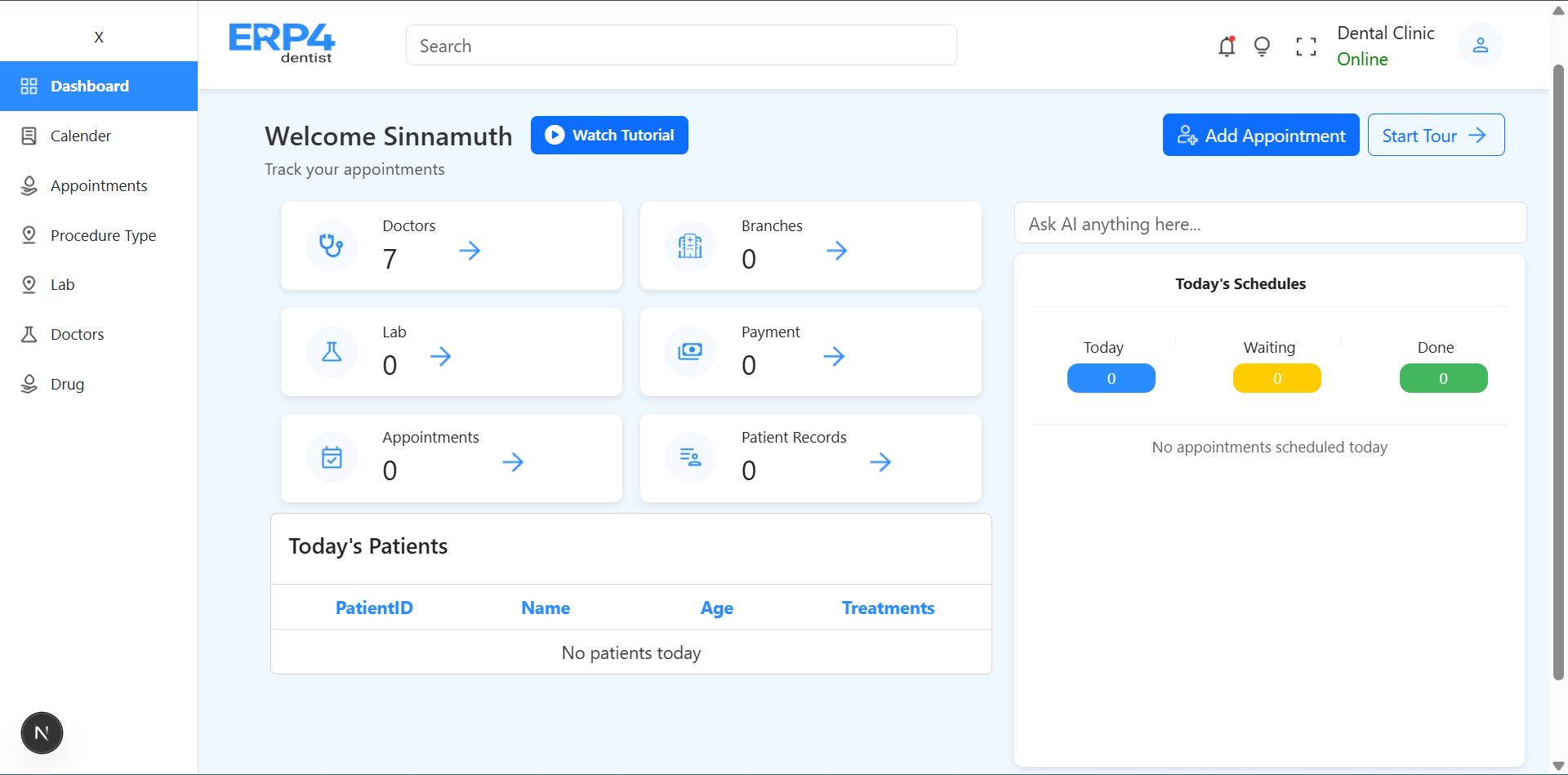Click the Calender sidebar icon
The image size is (1568, 775).
pos(29,136)
